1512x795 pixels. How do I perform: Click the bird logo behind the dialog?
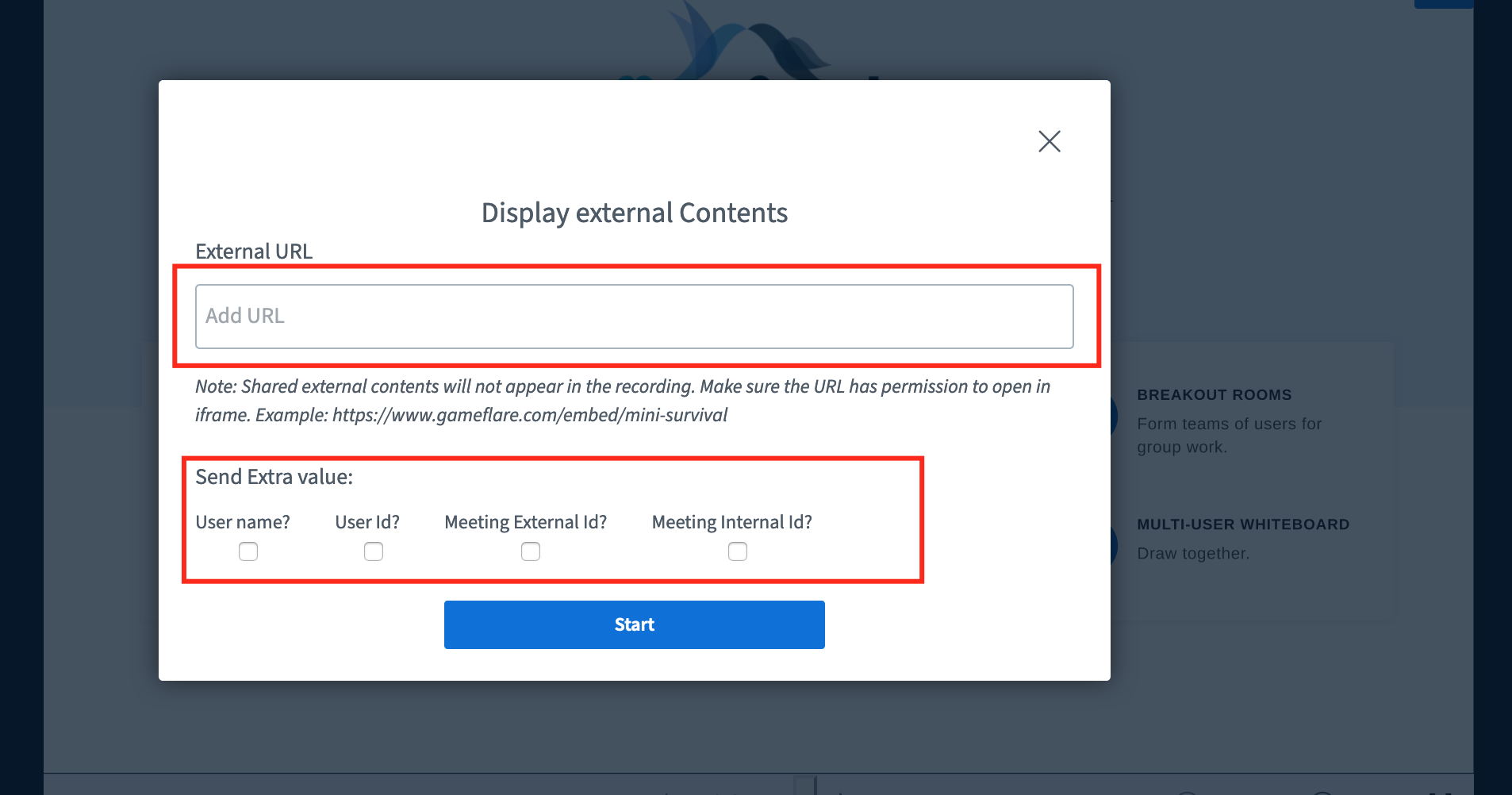[746, 41]
